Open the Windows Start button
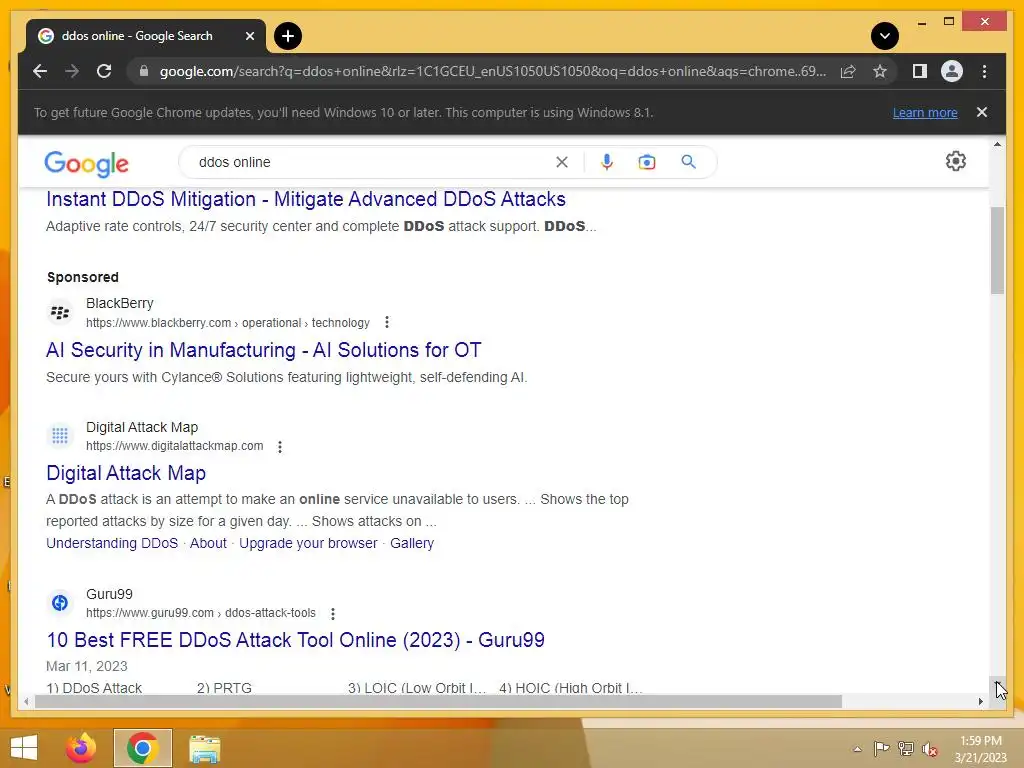Viewport: 1024px width, 768px height. click(24, 748)
